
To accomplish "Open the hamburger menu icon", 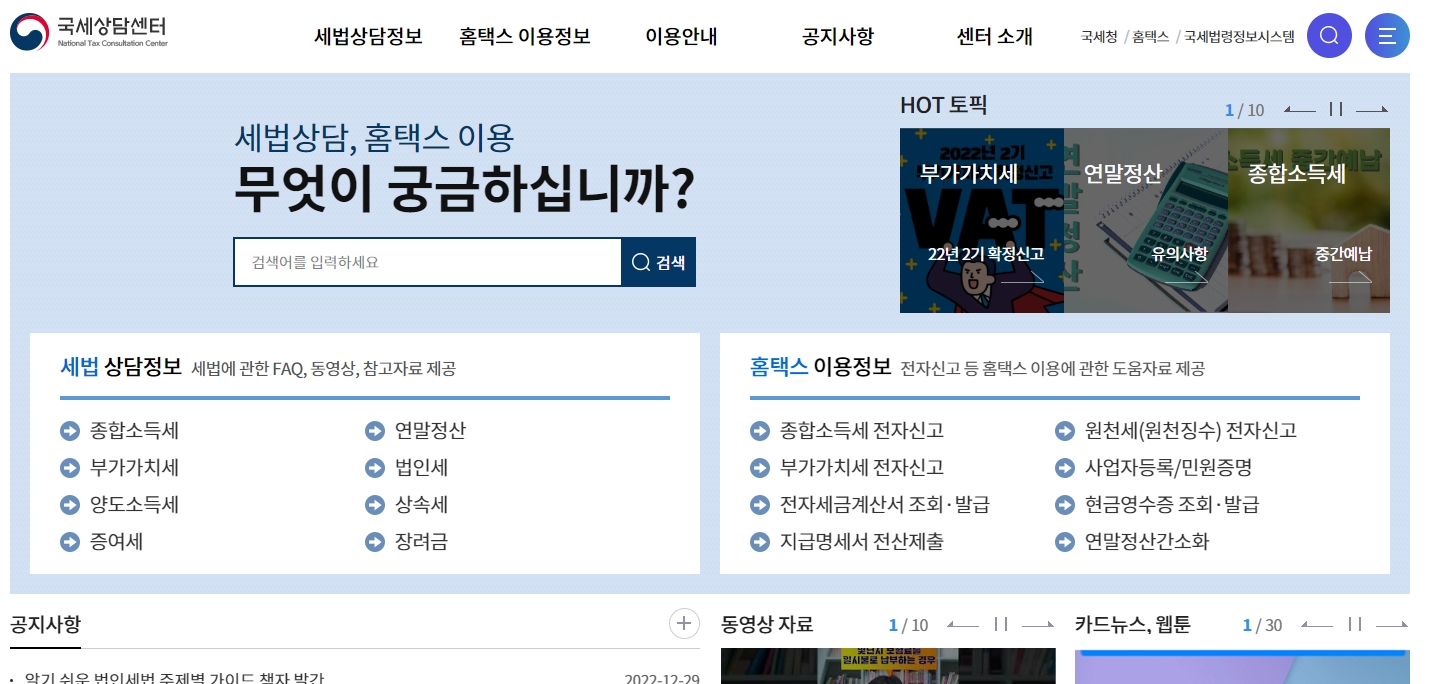I will (x=1387, y=35).
